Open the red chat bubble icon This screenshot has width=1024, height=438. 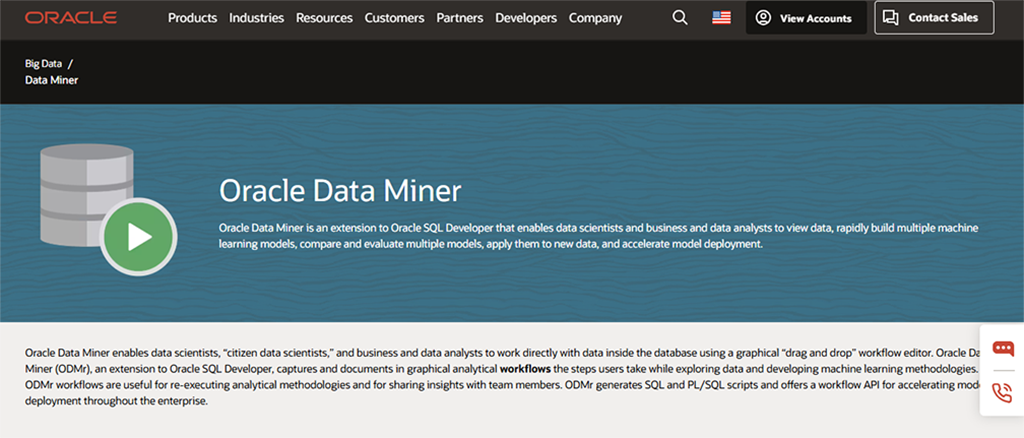[x=1002, y=348]
